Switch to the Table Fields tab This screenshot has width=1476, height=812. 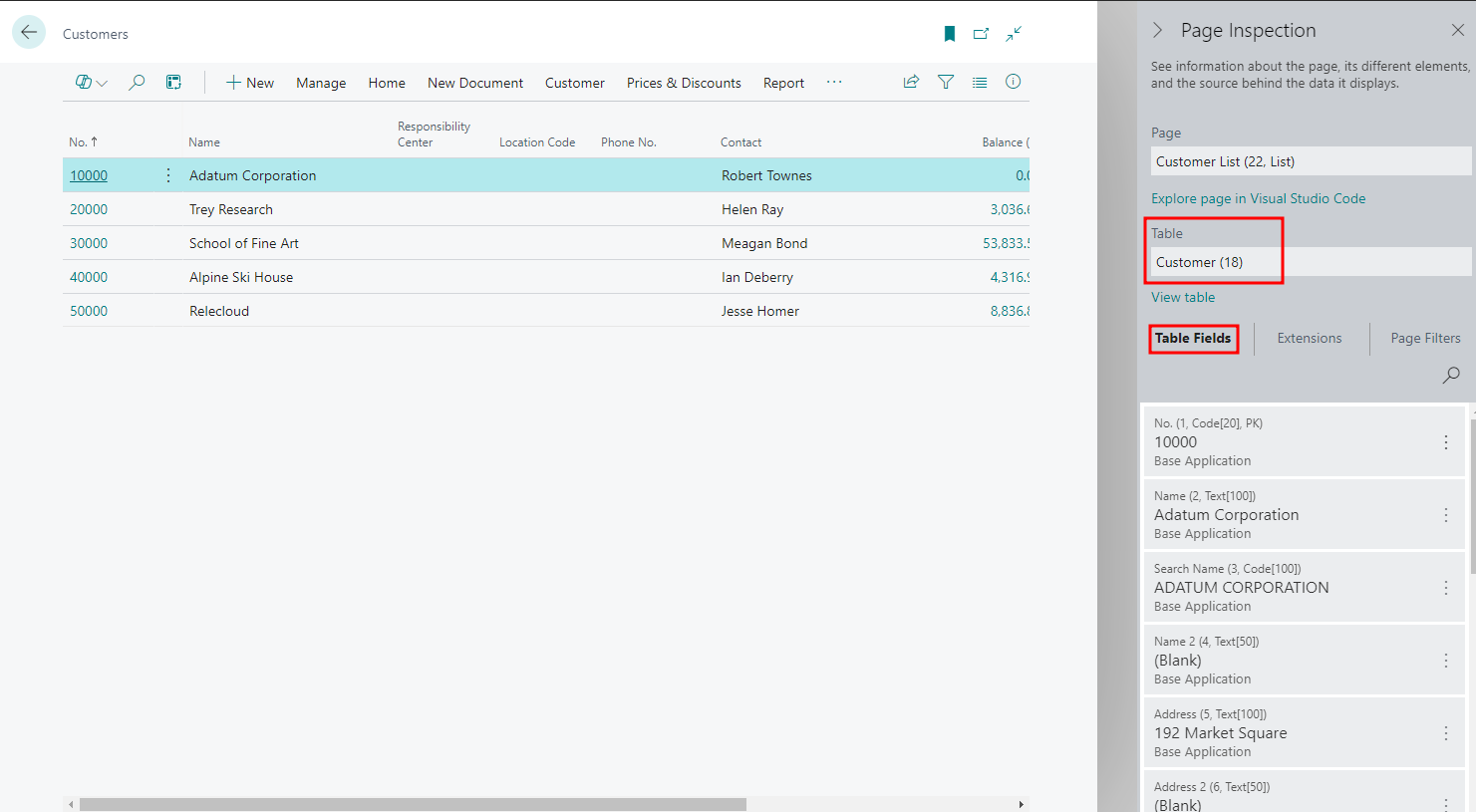point(1193,338)
